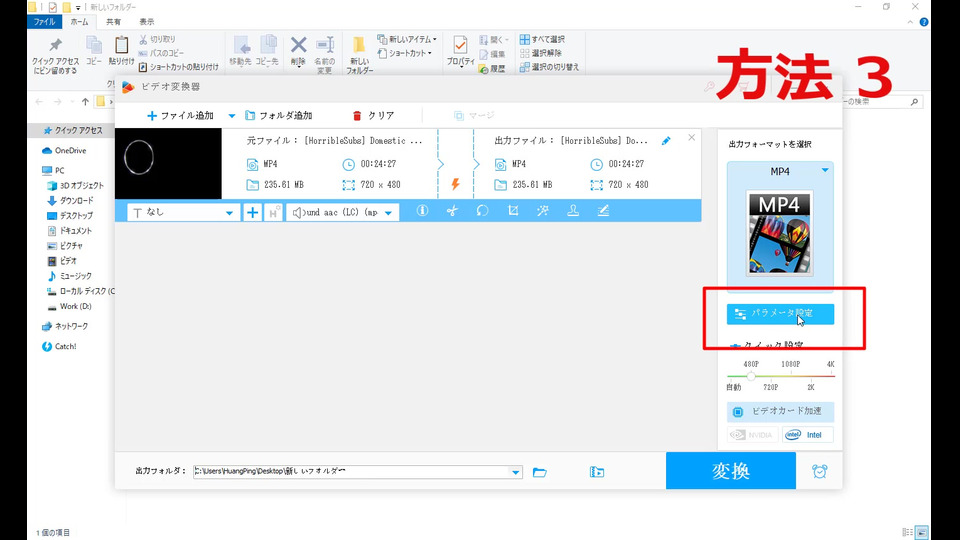
Task: Open the ファイル tab in Explorer
Action: click(x=44, y=22)
